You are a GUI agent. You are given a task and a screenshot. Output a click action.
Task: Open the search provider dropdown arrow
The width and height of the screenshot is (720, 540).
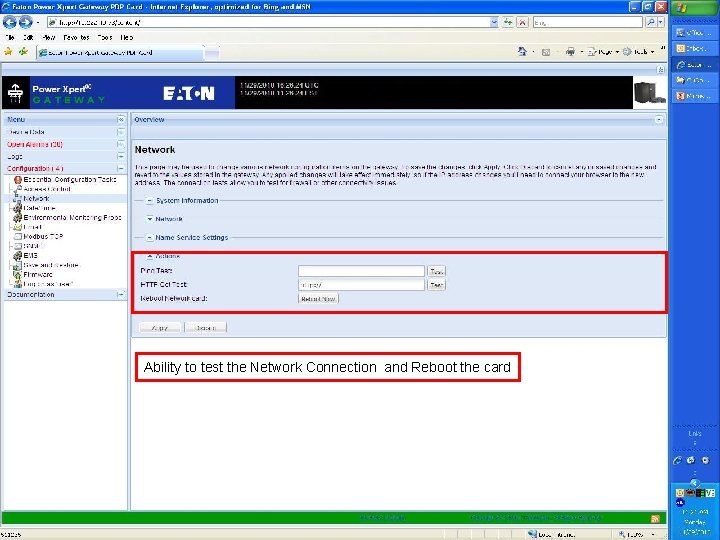pyautogui.click(x=661, y=22)
